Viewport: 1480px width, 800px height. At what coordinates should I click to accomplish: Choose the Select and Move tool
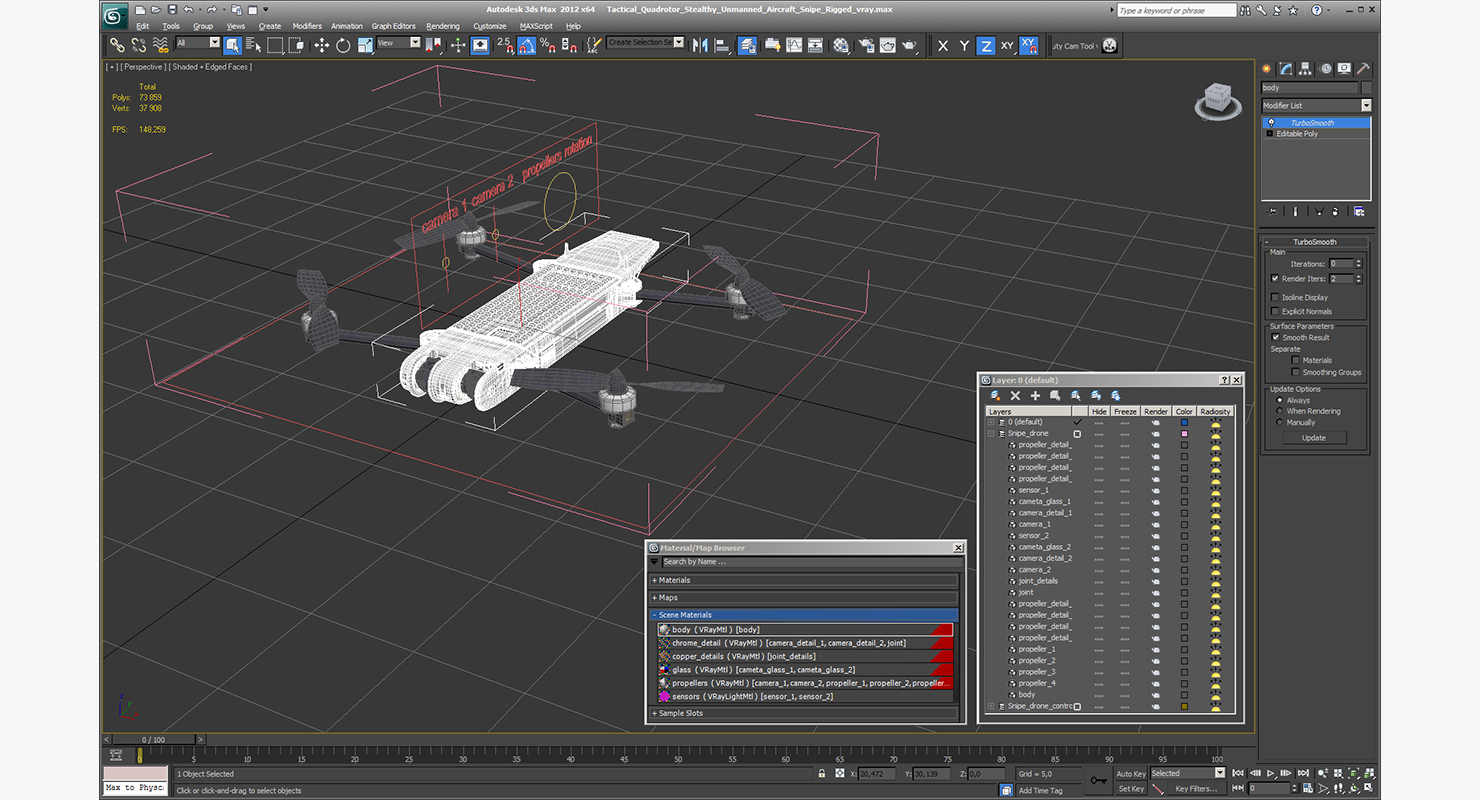321,45
